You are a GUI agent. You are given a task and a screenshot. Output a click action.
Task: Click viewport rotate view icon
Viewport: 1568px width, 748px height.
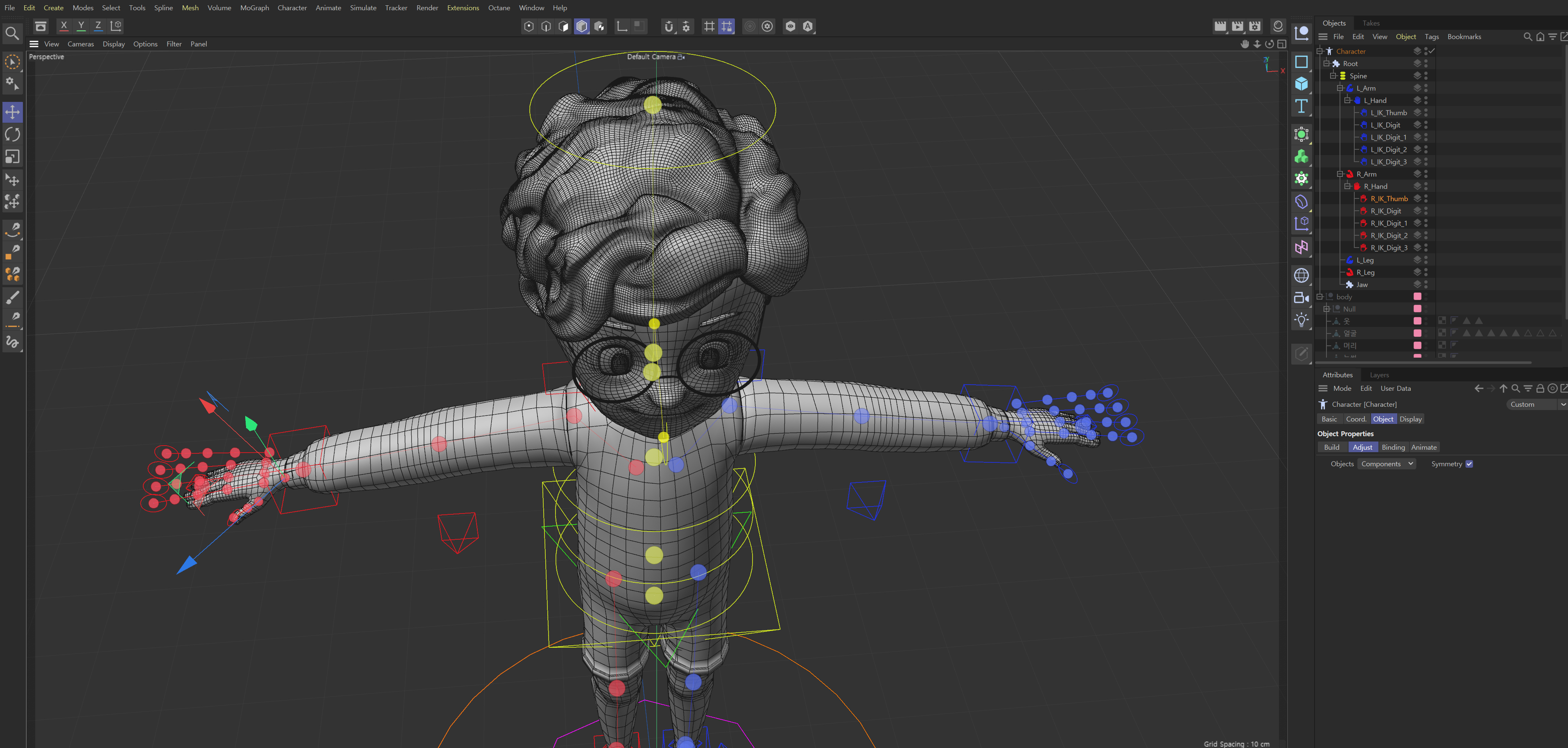(x=1269, y=44)
